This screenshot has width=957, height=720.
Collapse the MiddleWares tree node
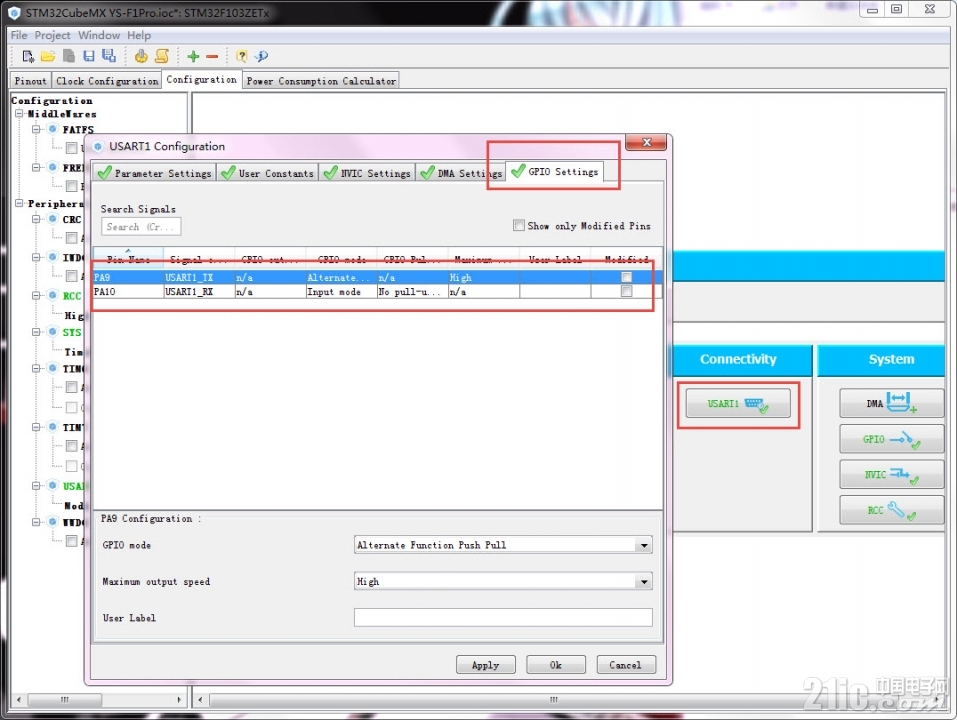(x=20, y=114)
